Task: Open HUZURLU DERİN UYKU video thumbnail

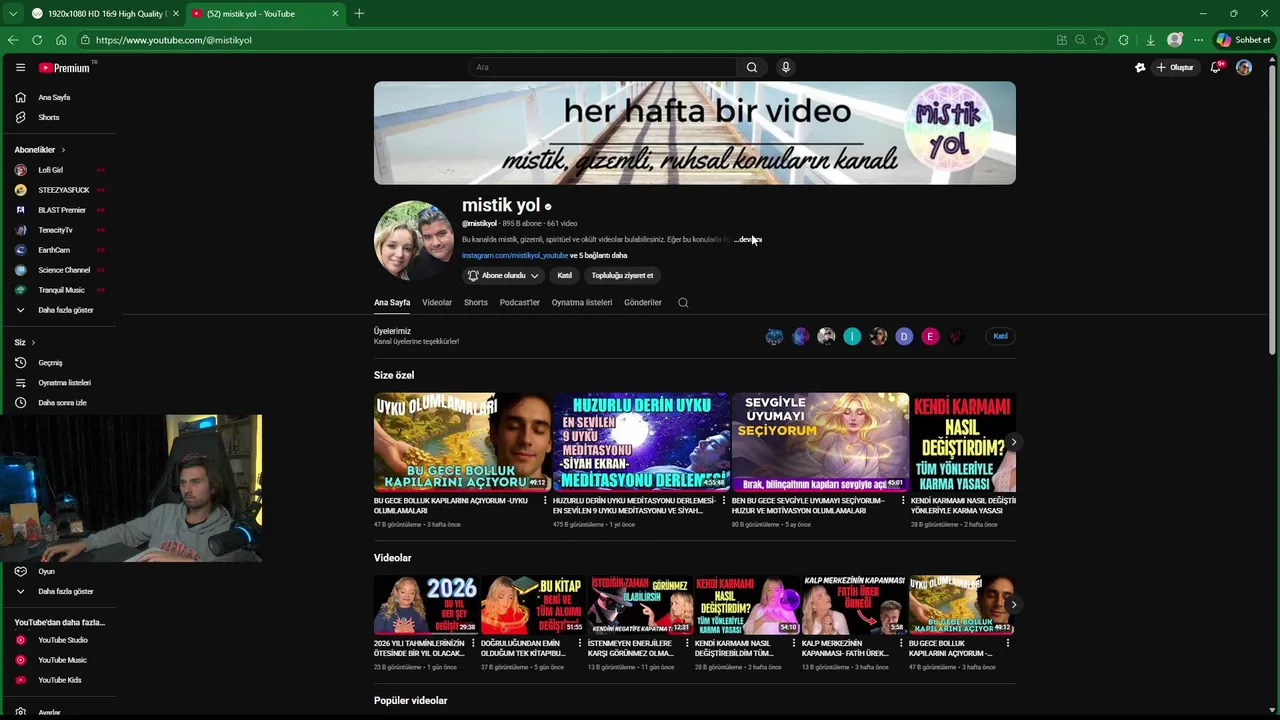Action: 642,442
